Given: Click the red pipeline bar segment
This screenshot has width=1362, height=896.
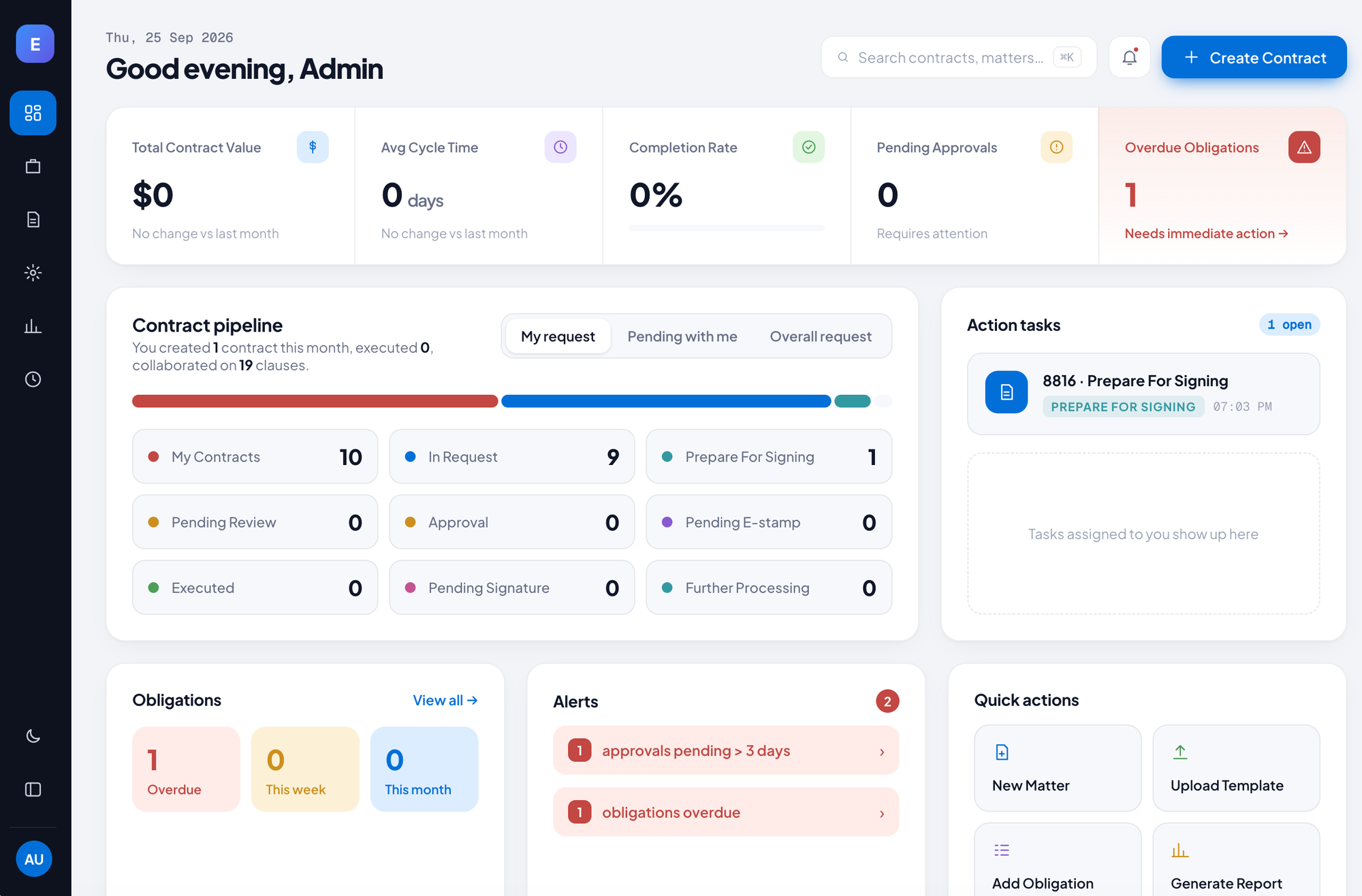Looking at the screenshot, I should click(x=315, y=401).
